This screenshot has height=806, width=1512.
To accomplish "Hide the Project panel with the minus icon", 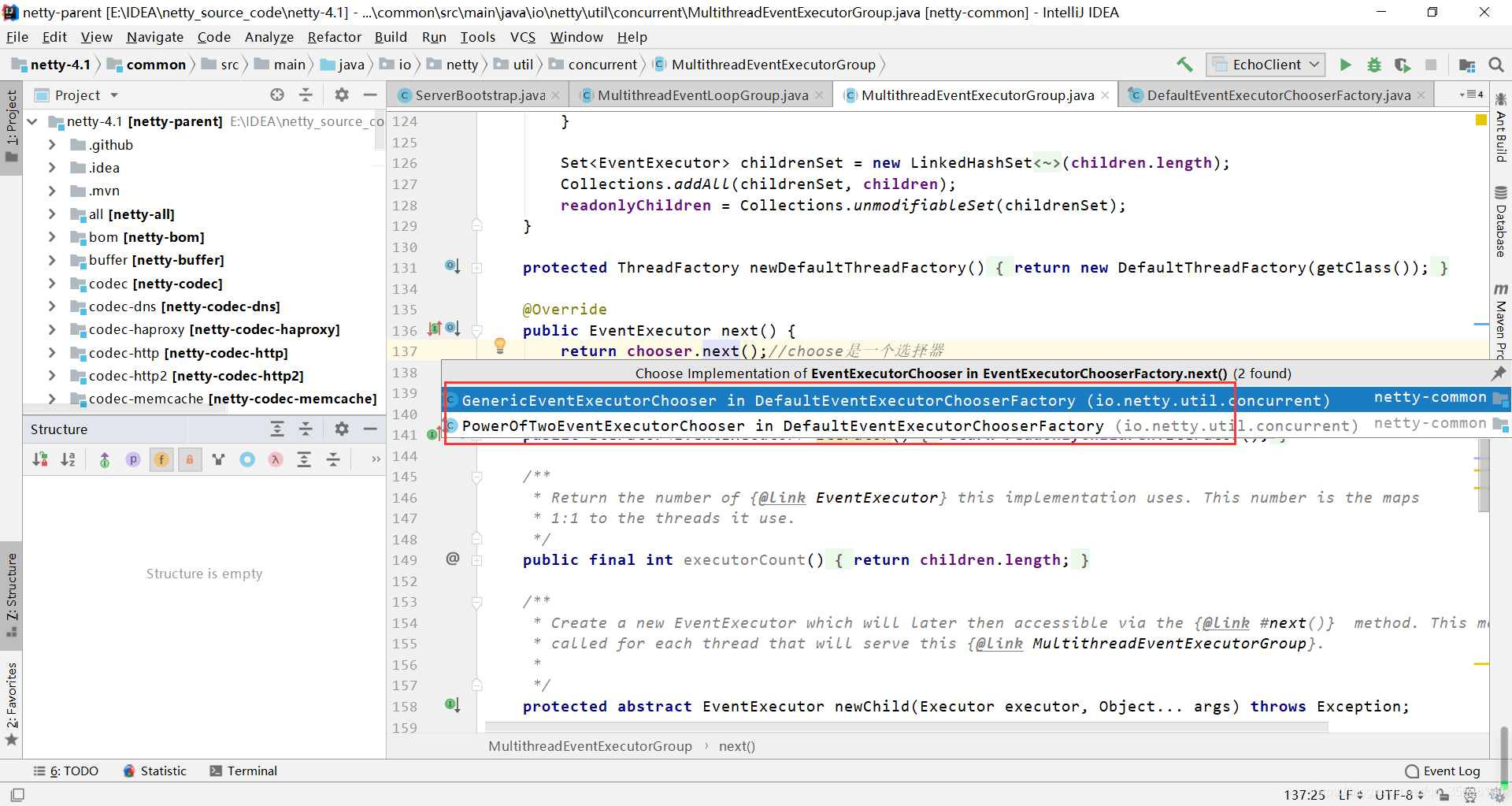I will click(x=370, y=95).
